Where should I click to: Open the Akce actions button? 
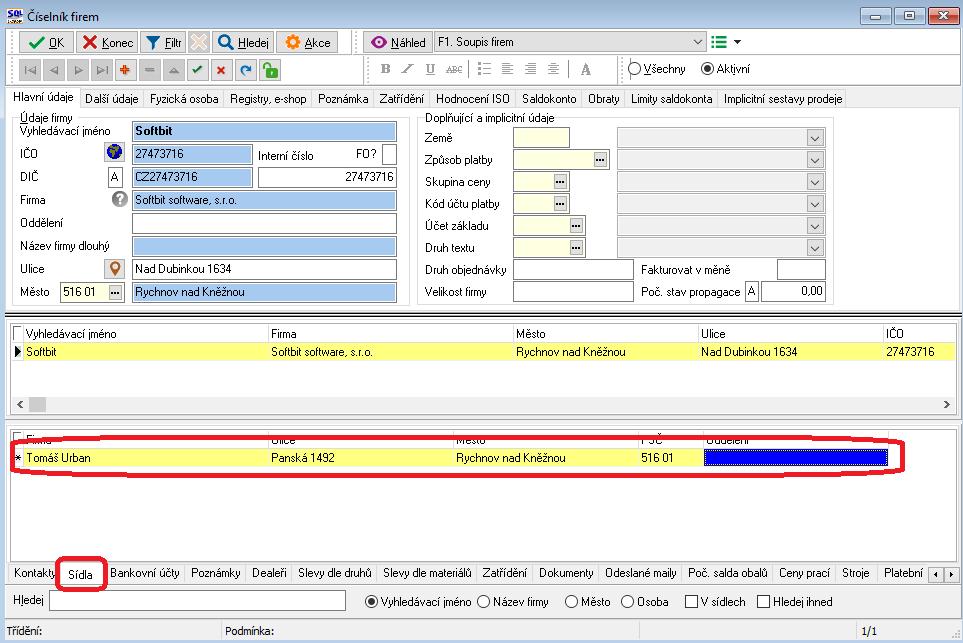tap(308, 42)
